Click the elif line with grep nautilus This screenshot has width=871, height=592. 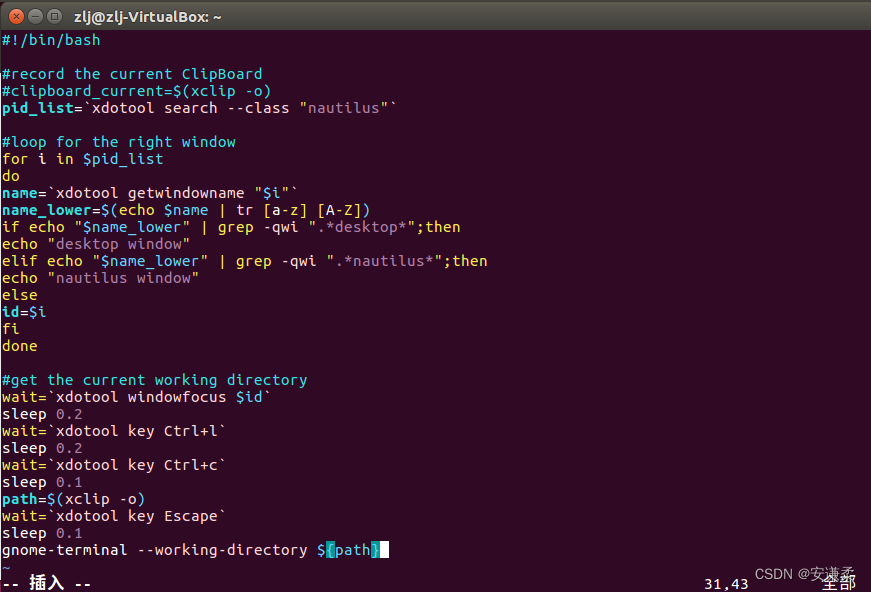point(244,261)
